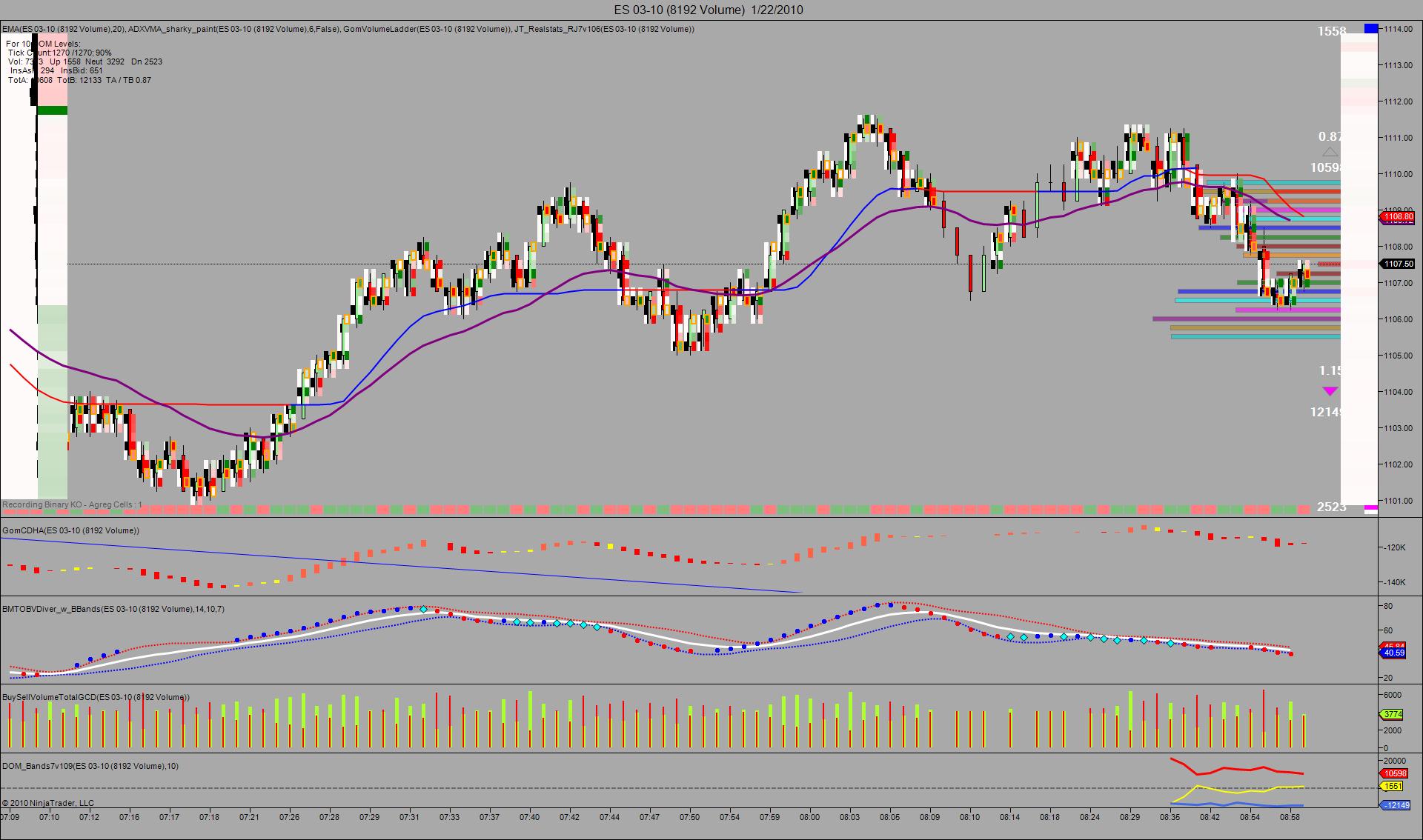Click the 07:09 time axis label
1423x840 pixels.
(x=10, y=817)
